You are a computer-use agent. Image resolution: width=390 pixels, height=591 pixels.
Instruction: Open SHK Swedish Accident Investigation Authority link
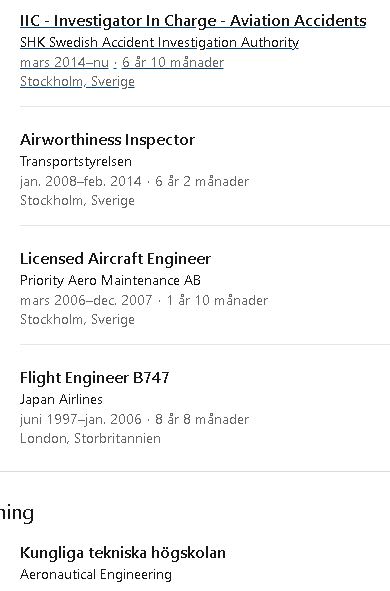click(x=159, y=43)
